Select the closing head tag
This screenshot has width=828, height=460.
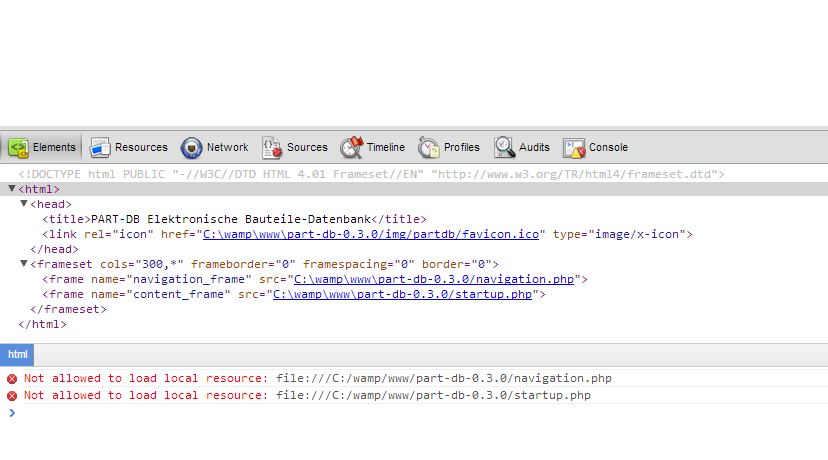[x=54, y=249]
